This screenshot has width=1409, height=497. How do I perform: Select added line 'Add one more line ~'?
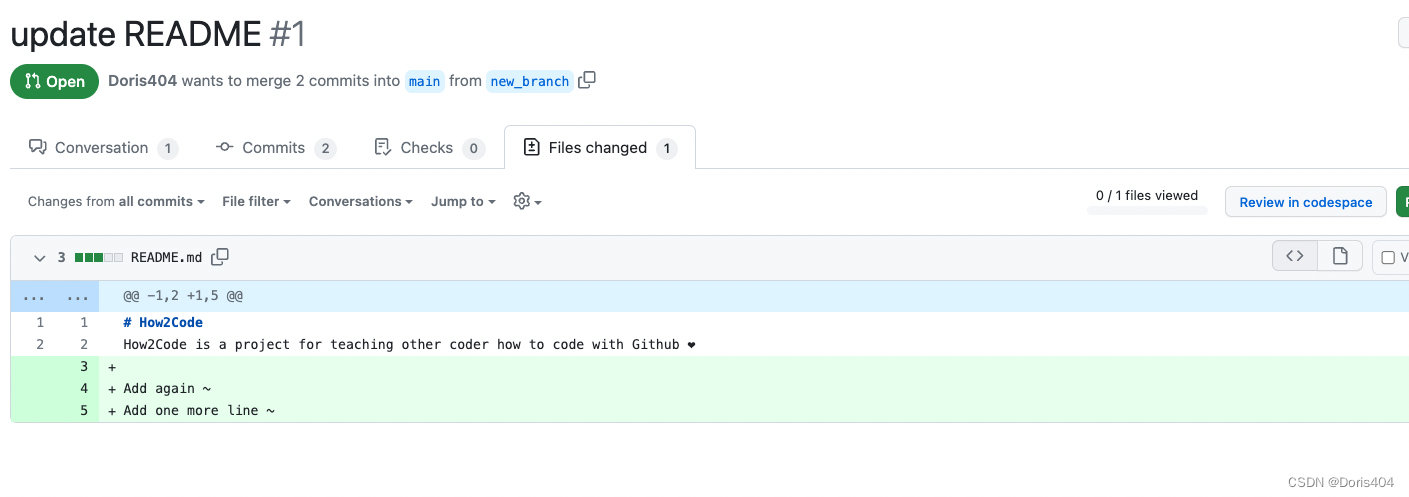point(199,410)
